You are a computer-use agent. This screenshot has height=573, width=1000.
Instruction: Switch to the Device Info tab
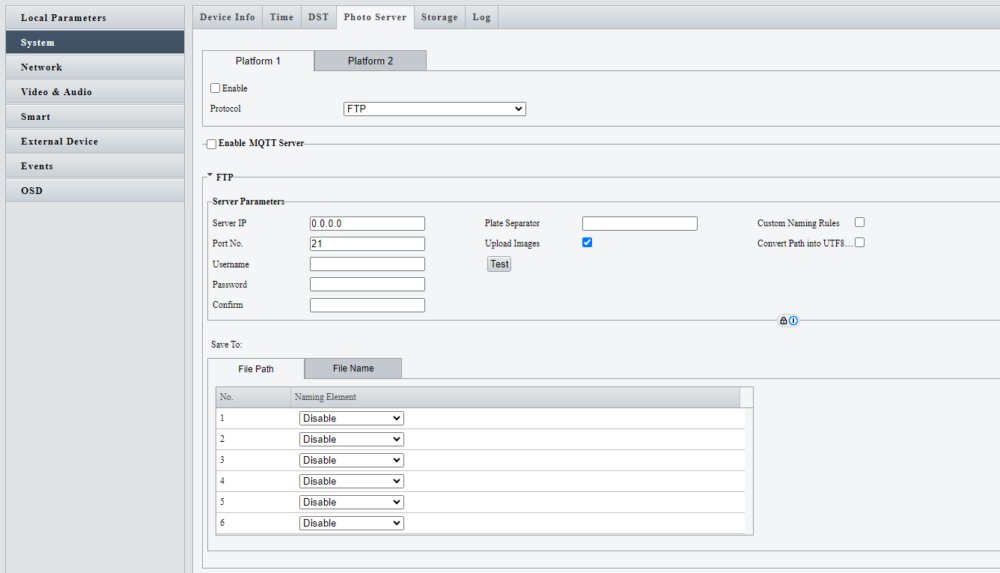click(x=227, y=17)
